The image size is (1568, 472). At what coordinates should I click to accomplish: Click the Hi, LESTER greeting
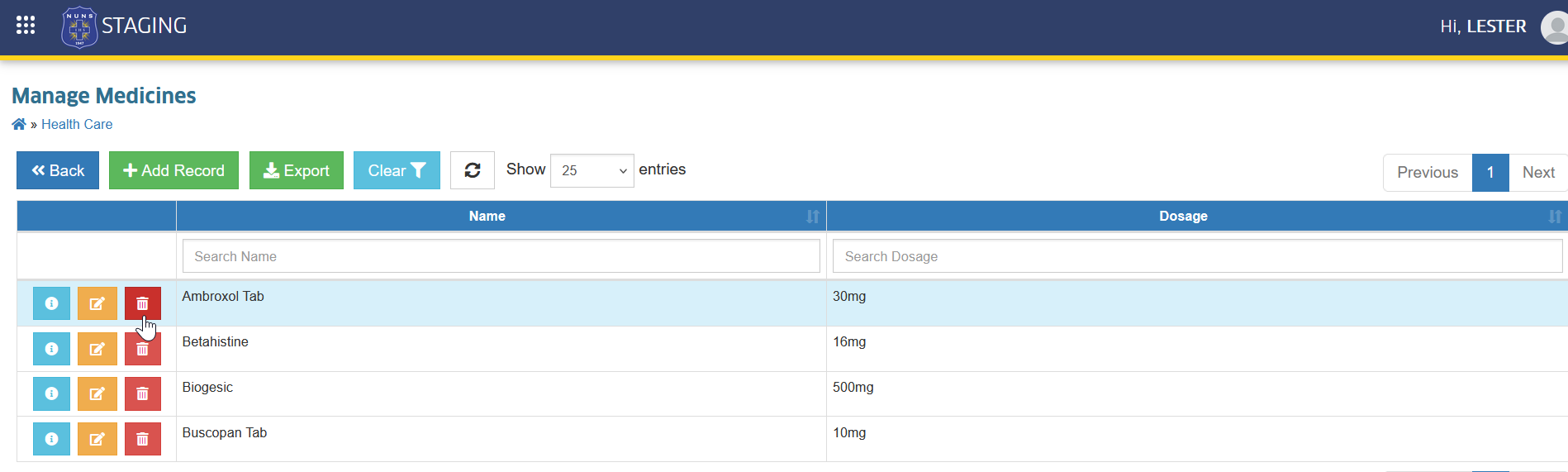coord(1483,26)
